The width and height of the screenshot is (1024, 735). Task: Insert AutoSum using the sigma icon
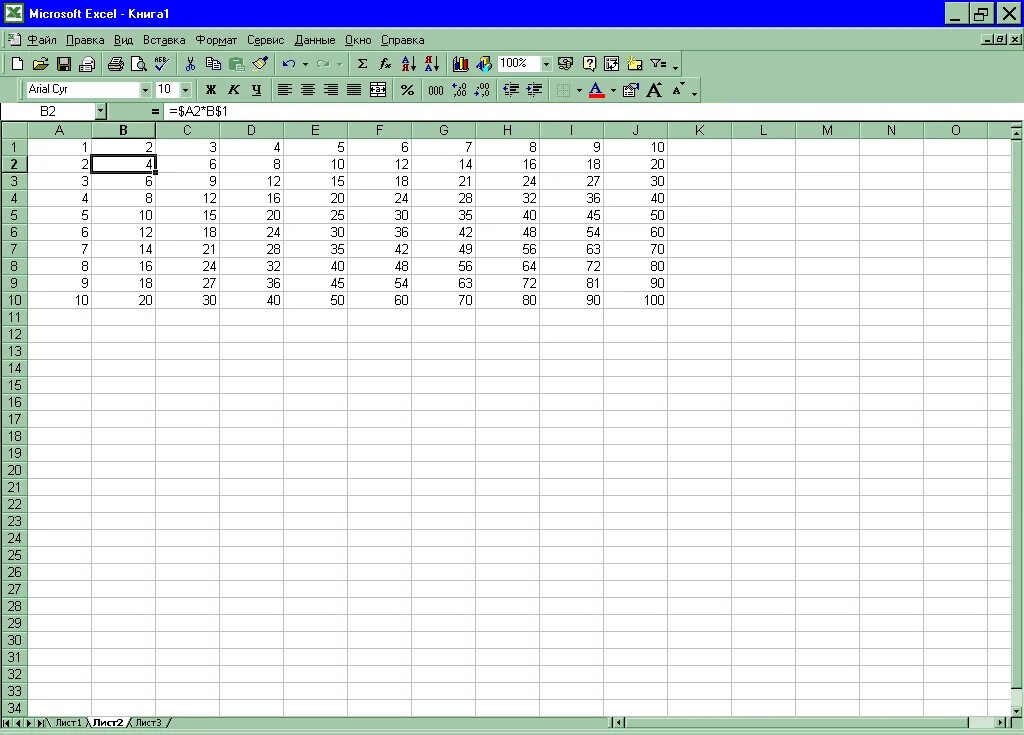click(362, 64)
